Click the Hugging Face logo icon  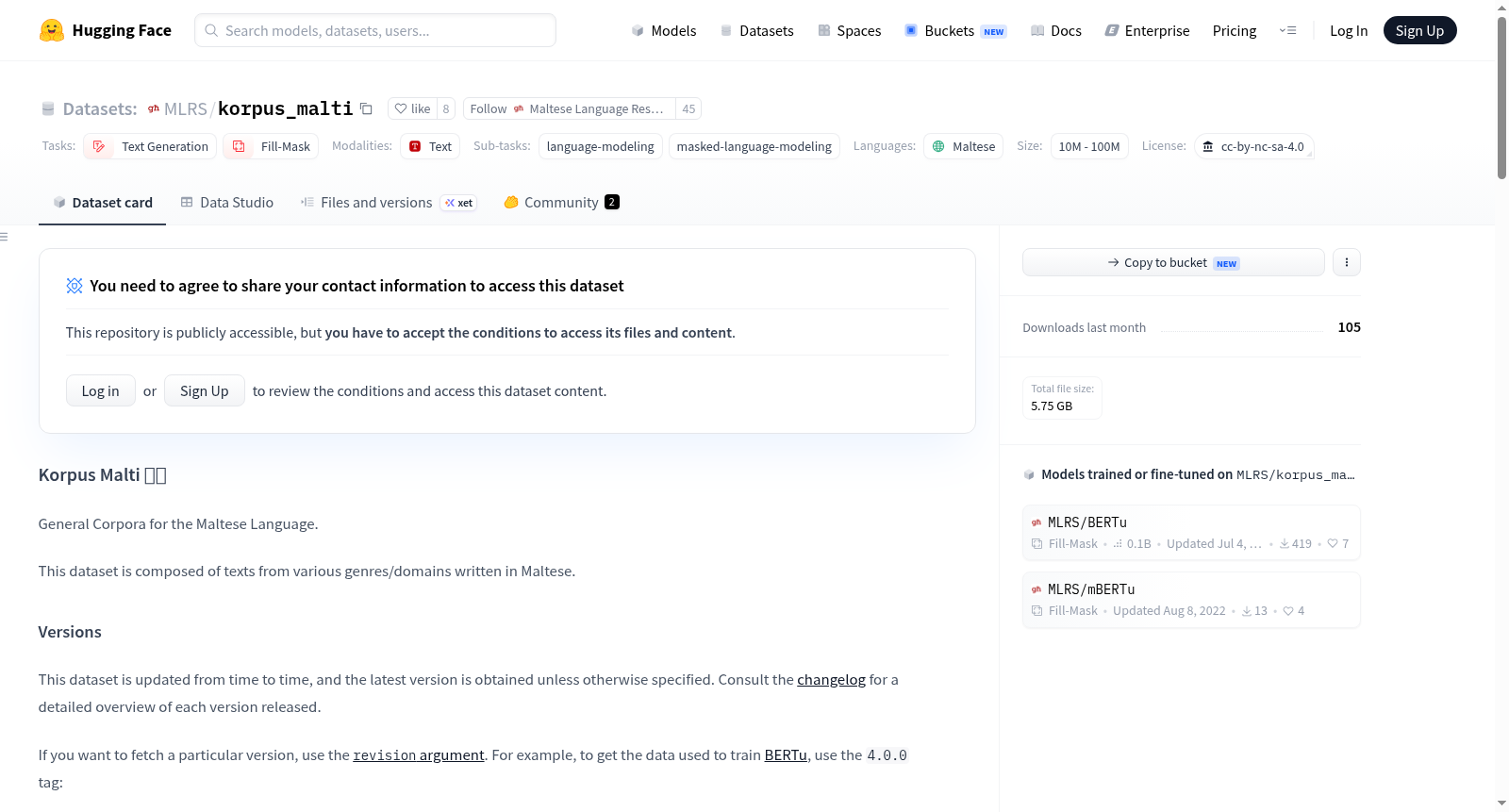click(52, 30)
